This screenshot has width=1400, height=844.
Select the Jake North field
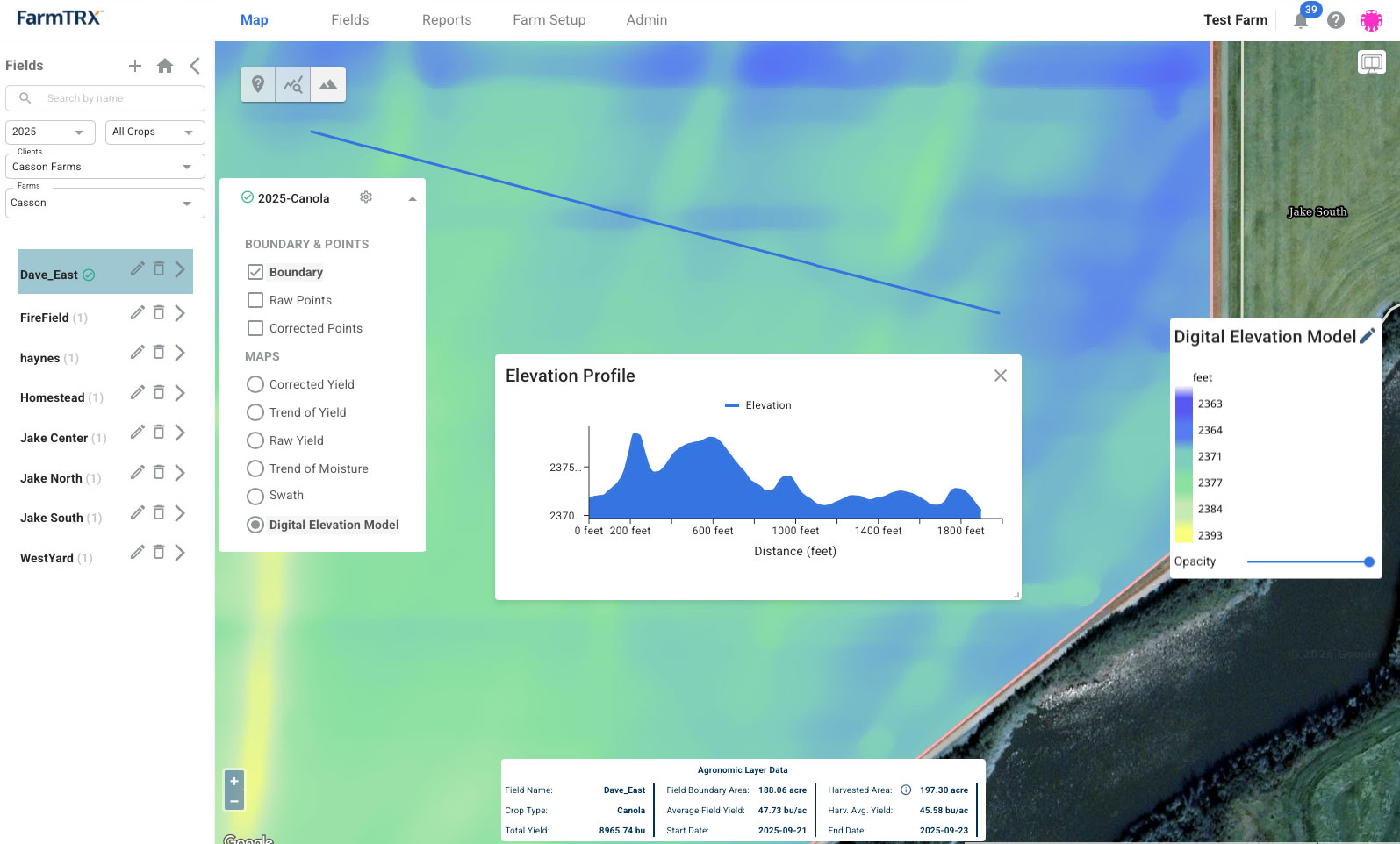pyautogui.click(x=51, y=478)
